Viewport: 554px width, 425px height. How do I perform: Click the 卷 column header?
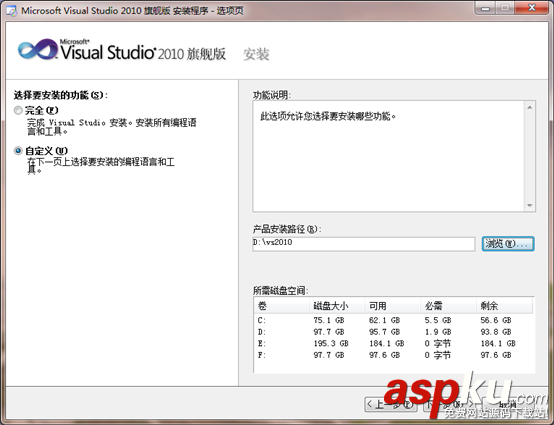(x=282, y=306)
